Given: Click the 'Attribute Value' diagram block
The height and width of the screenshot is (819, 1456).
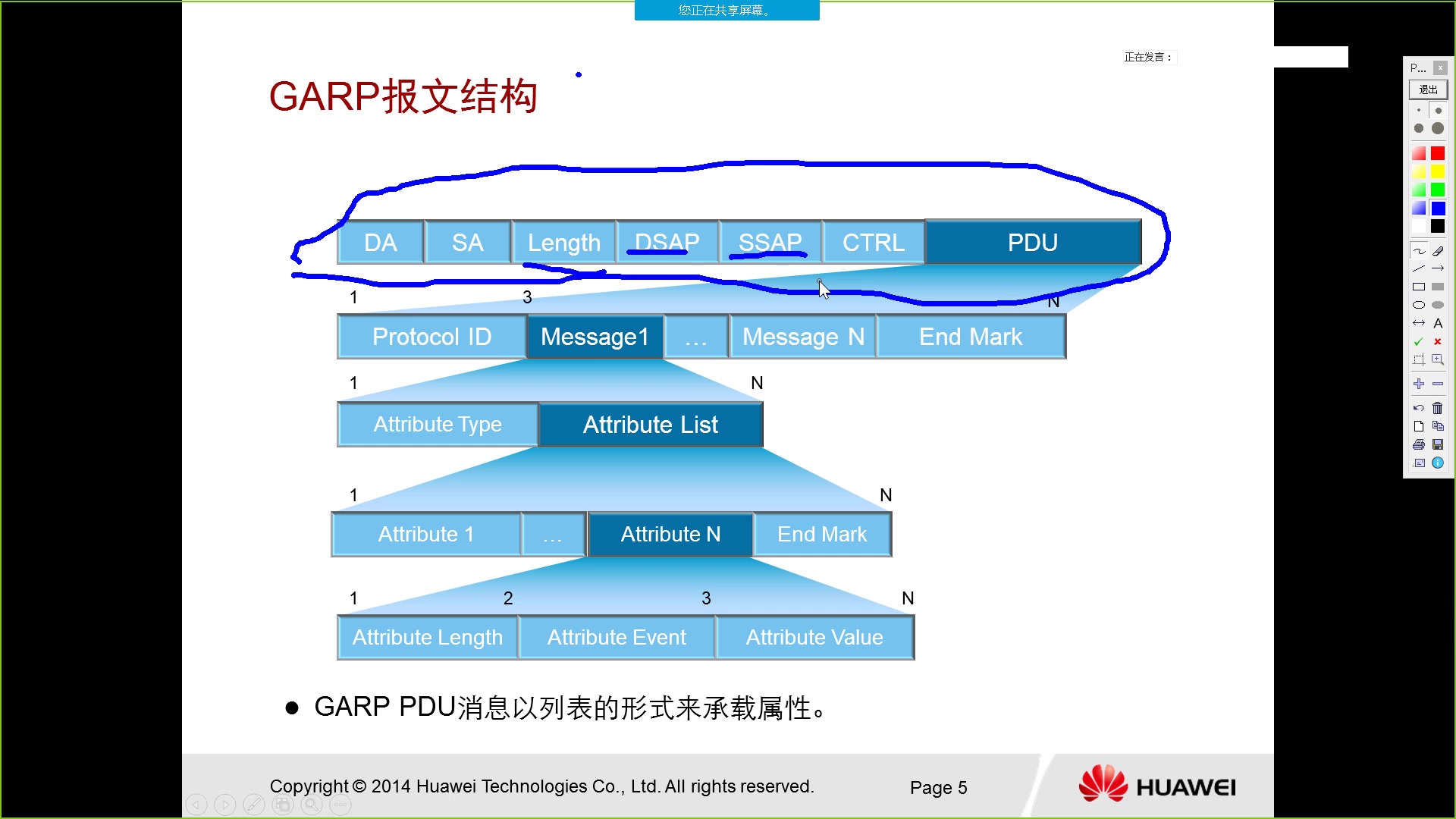Looking at the screenshot, I should (814, 638).
